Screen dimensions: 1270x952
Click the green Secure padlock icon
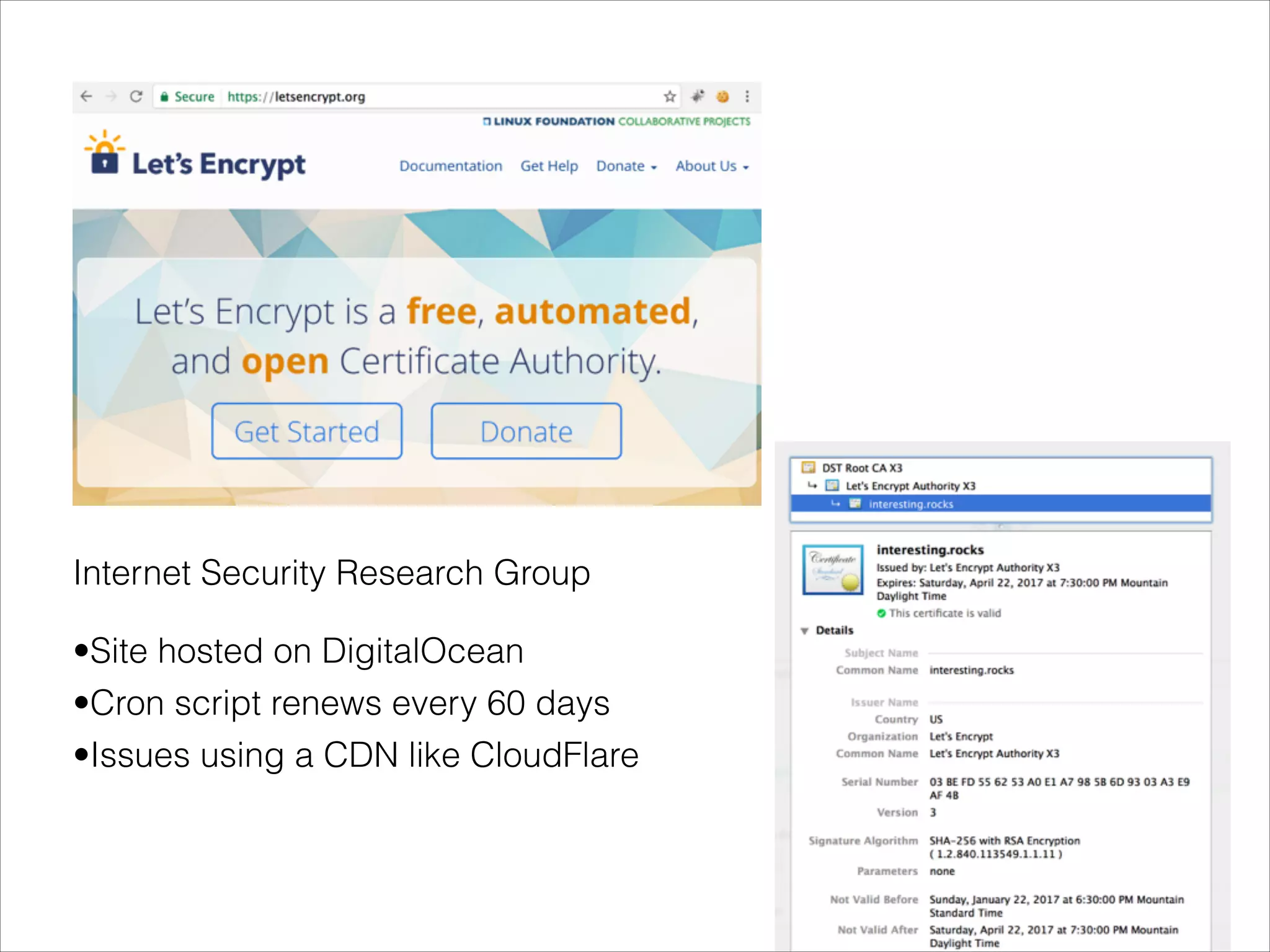[x=164, y=97]
